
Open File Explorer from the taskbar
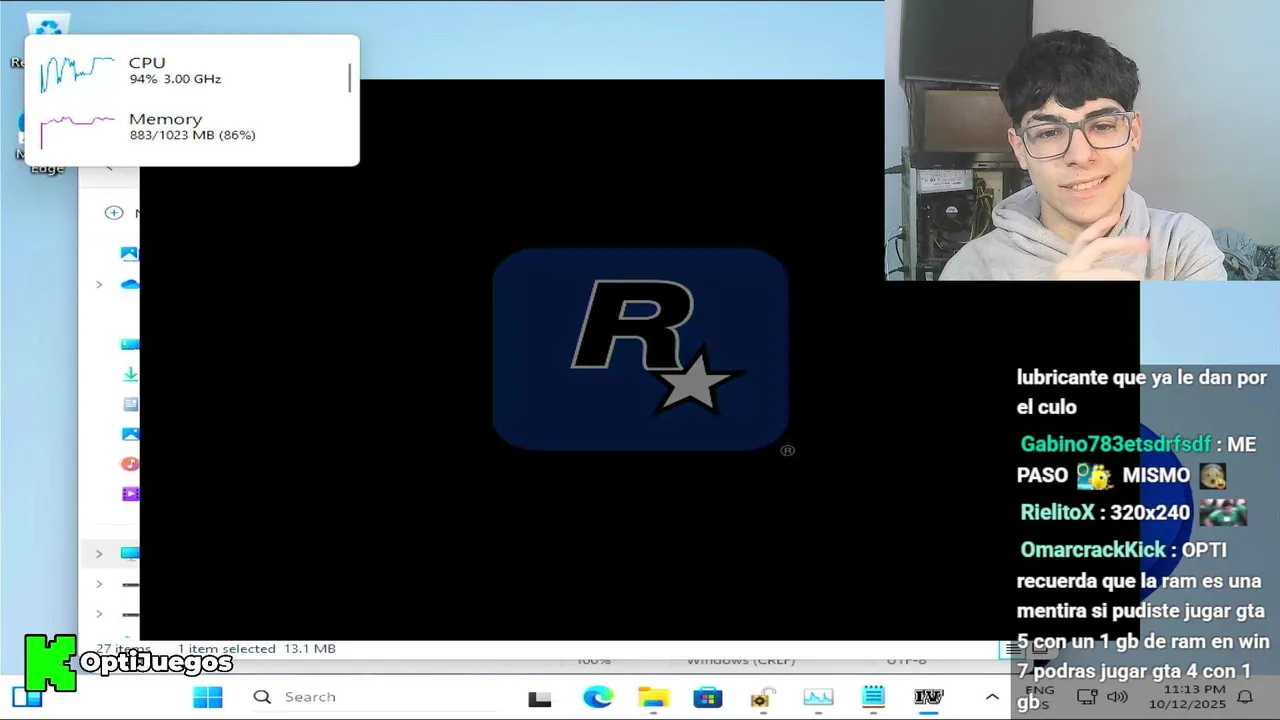pyautogui.click(x=653, y=697)
